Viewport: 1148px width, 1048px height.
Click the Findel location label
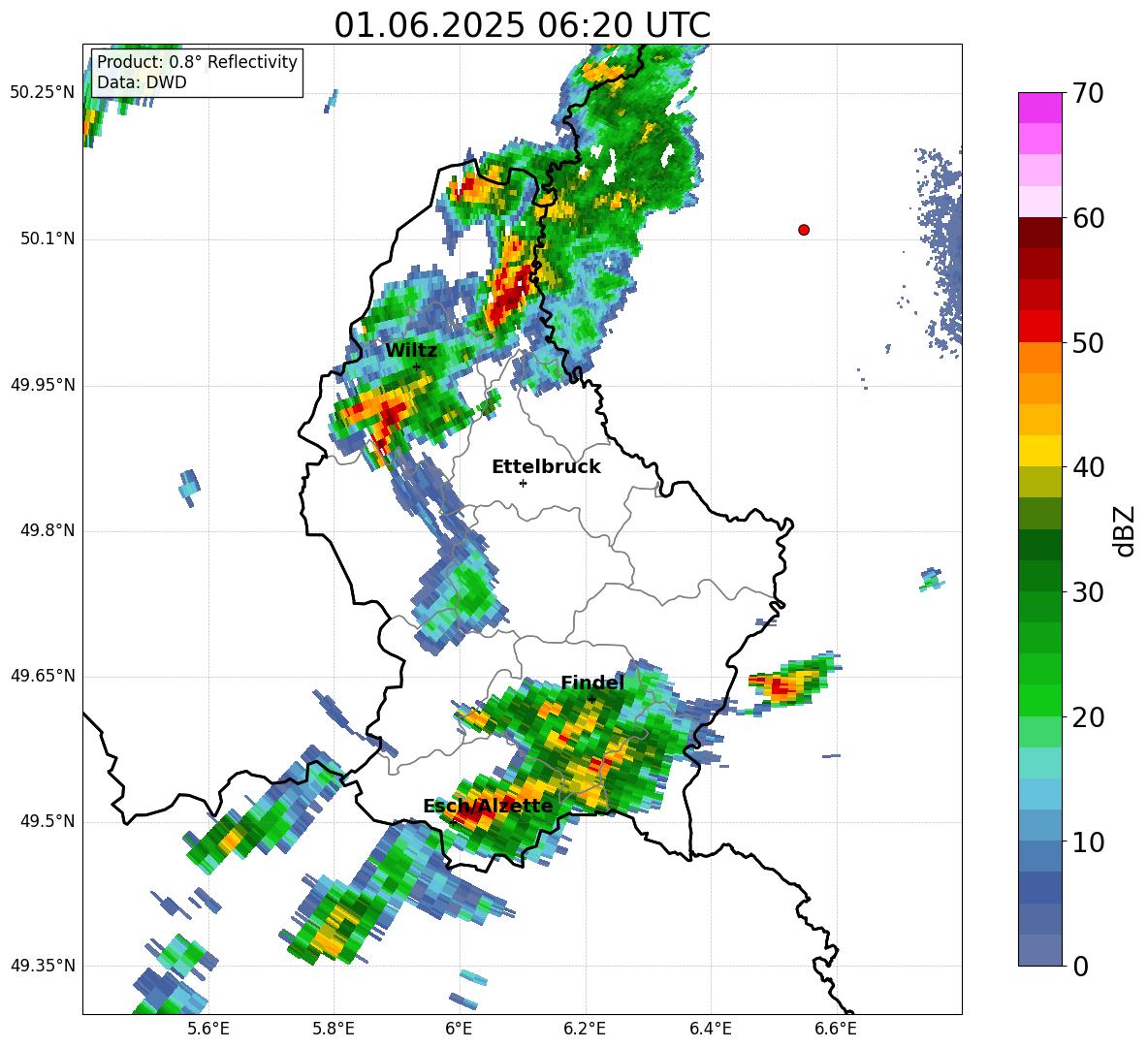[x=592, y=683]
